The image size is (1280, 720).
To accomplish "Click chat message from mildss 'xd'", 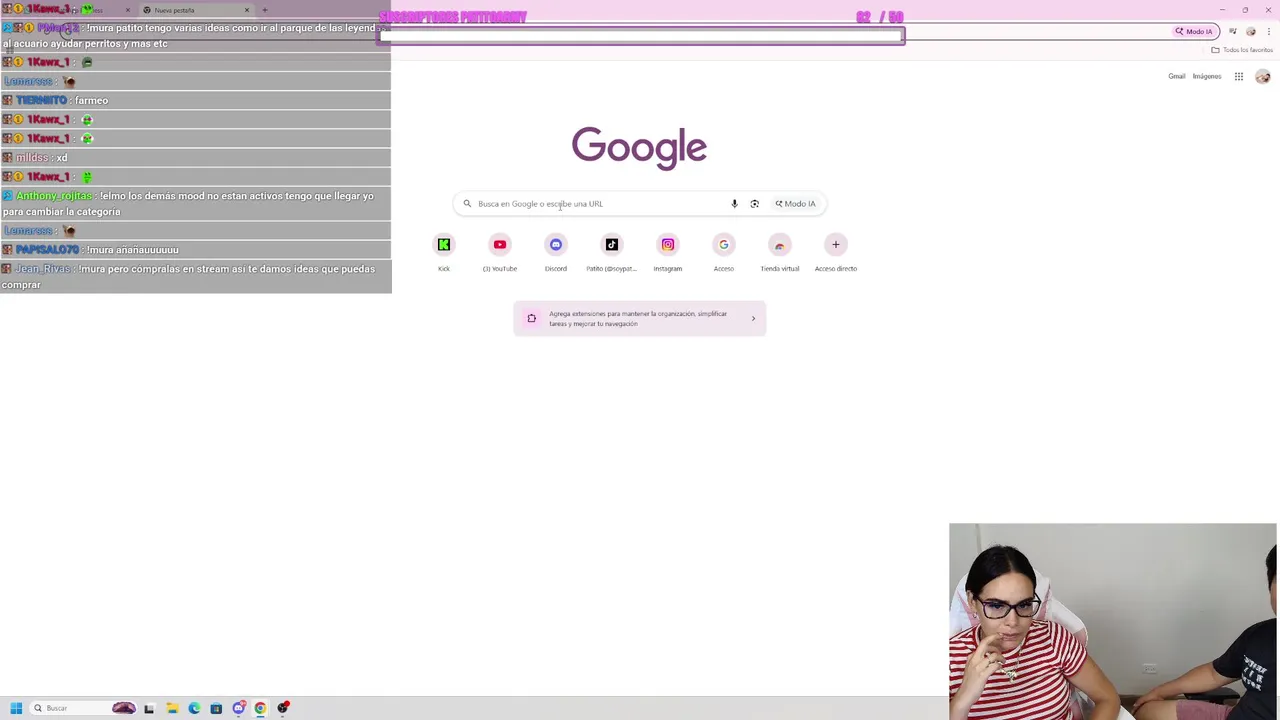I will (195, 157).
